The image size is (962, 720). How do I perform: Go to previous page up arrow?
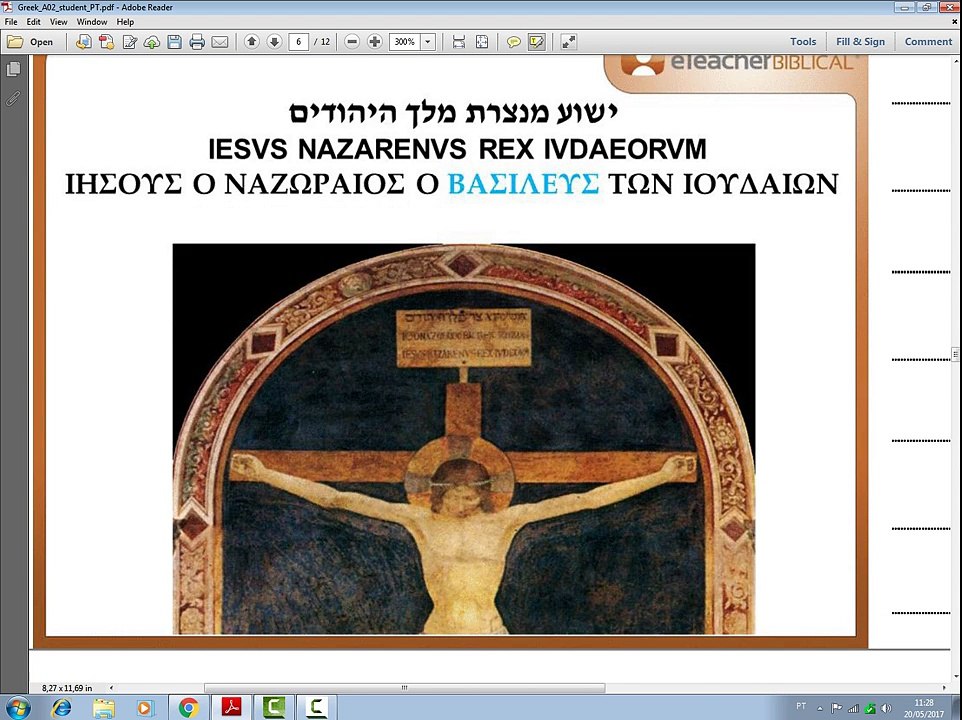[x=252, y=42]
